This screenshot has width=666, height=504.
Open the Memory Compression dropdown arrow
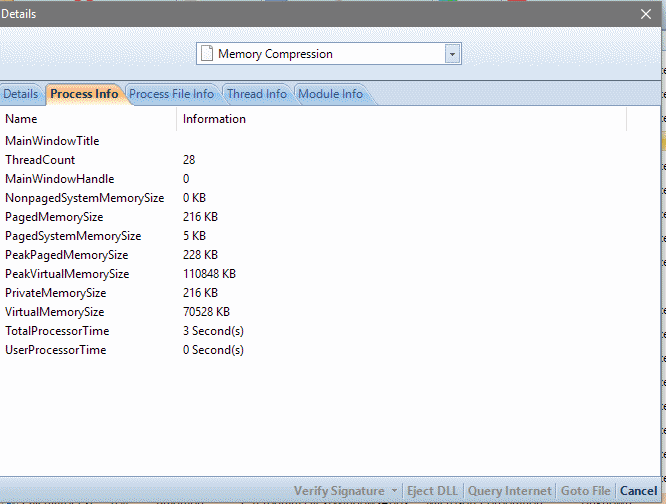pos(452,54)
